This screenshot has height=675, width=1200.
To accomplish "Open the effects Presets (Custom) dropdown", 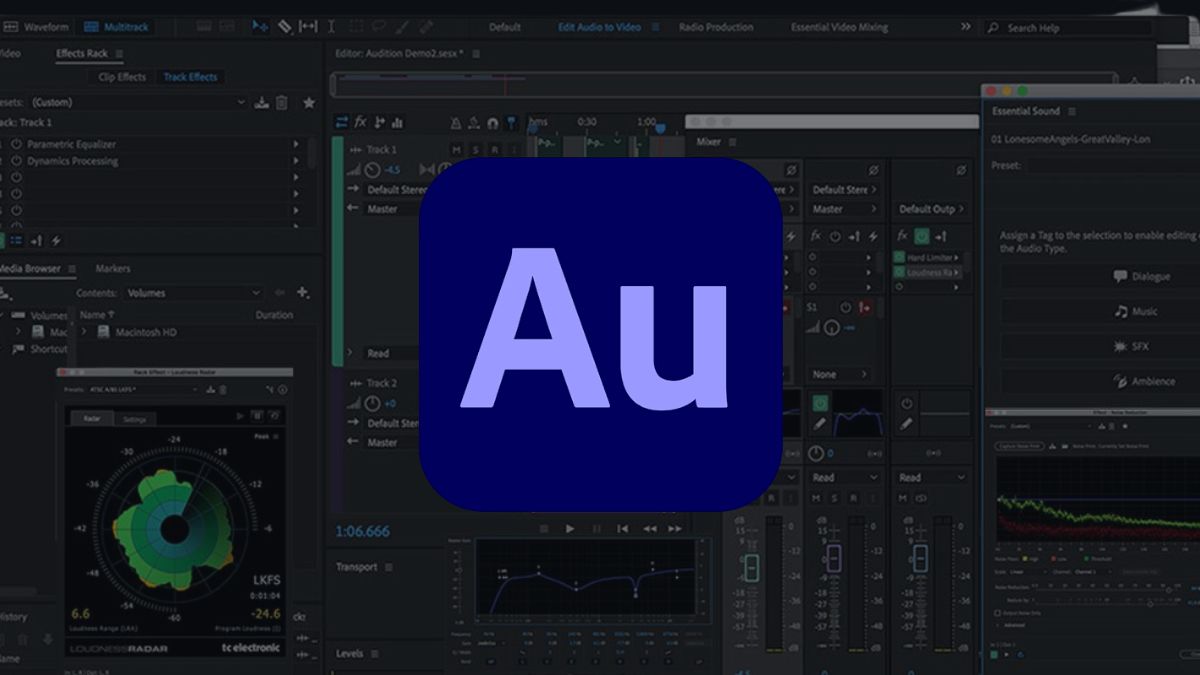I will click(x=137, y=102).
